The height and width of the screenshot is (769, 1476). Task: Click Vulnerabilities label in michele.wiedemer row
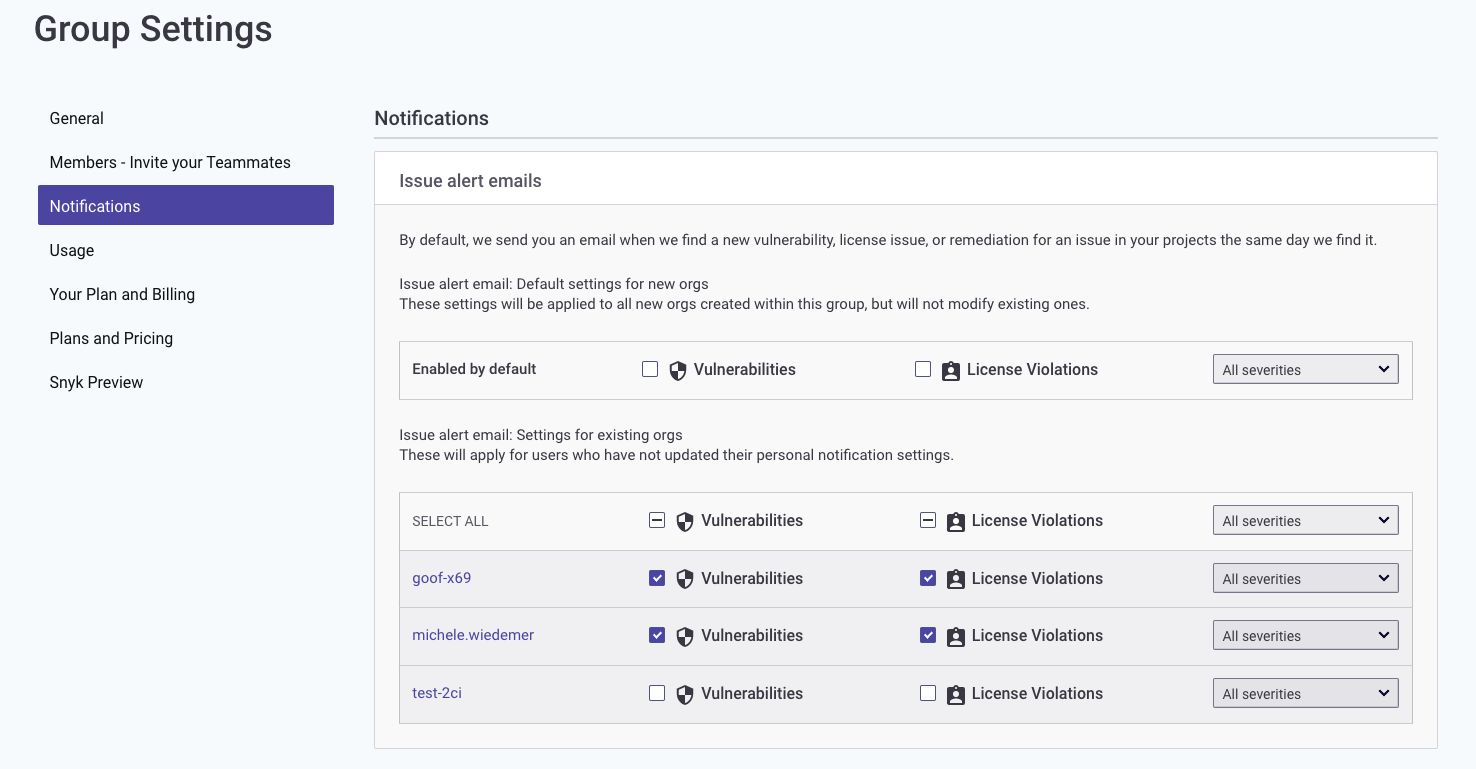pyautogui.click(x=752, y=635)
